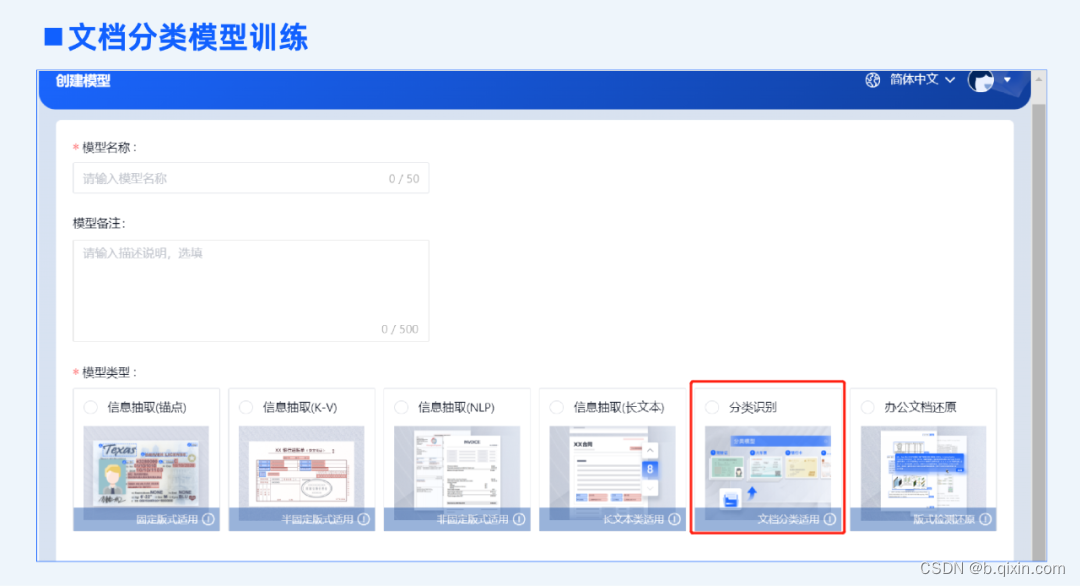Select the 信息抽取(锚点) radio button
The width and height of the screenshot is (1080, 586).
[x=90, y=407]
